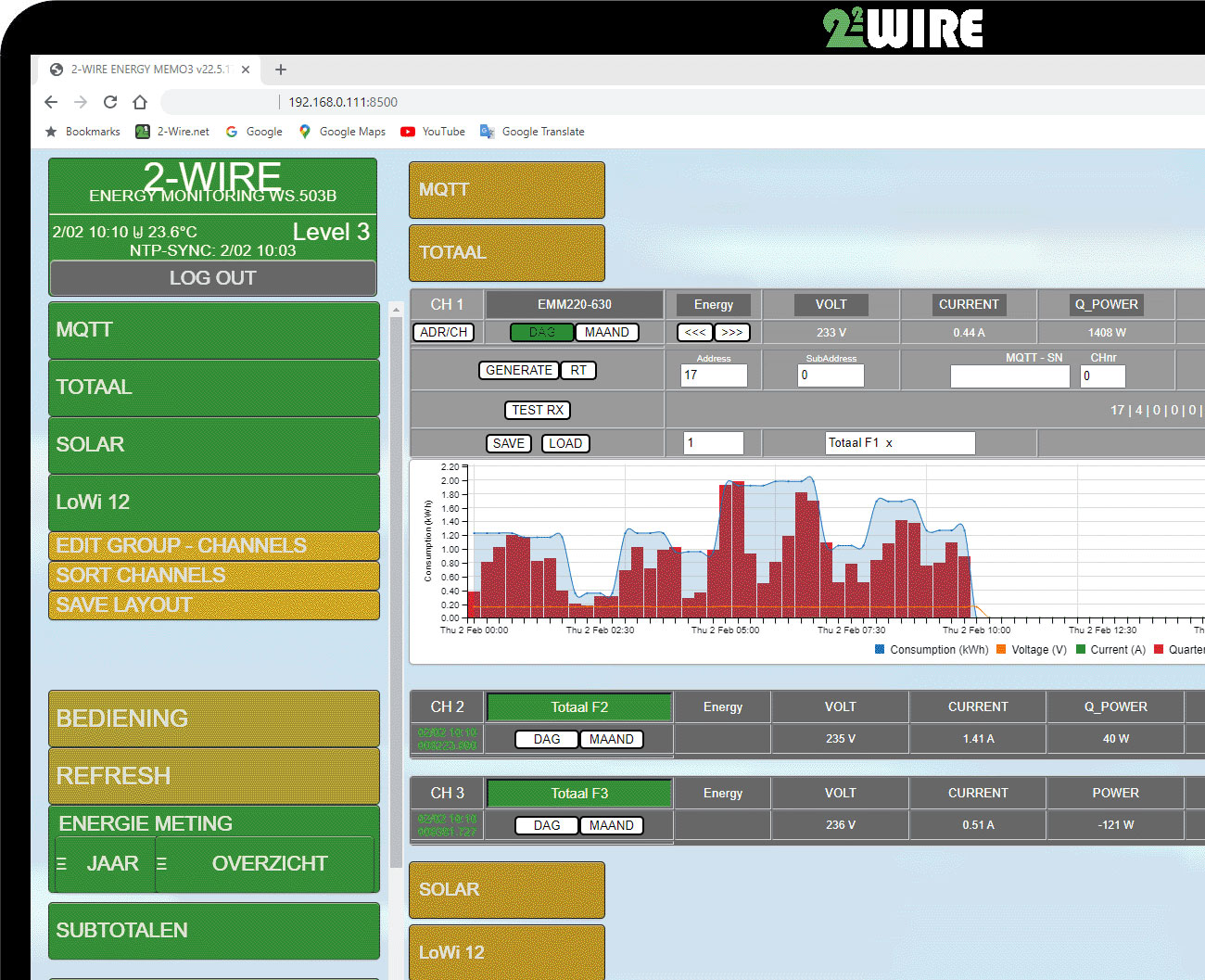1205x980 pixels.
Task: Open LoWi 12 in the left sidebar
Action: click(214, 503)
